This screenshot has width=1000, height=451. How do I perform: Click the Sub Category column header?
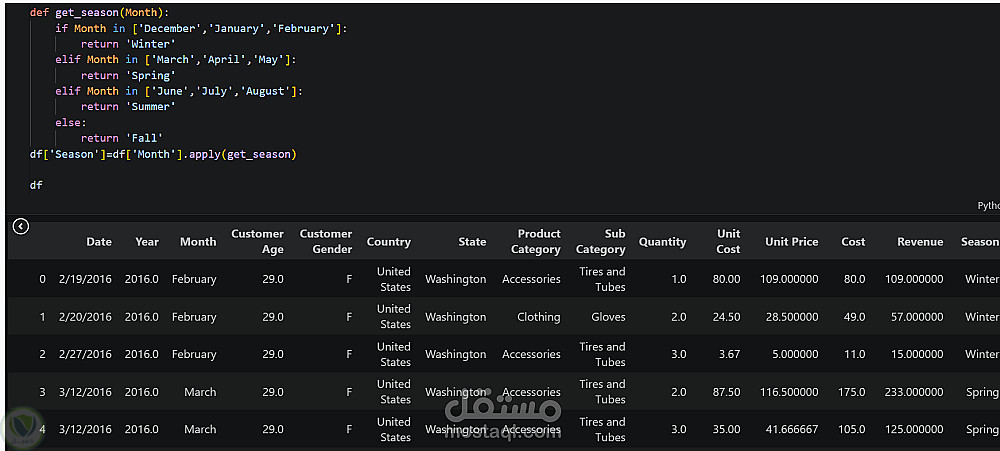[601, 242]
